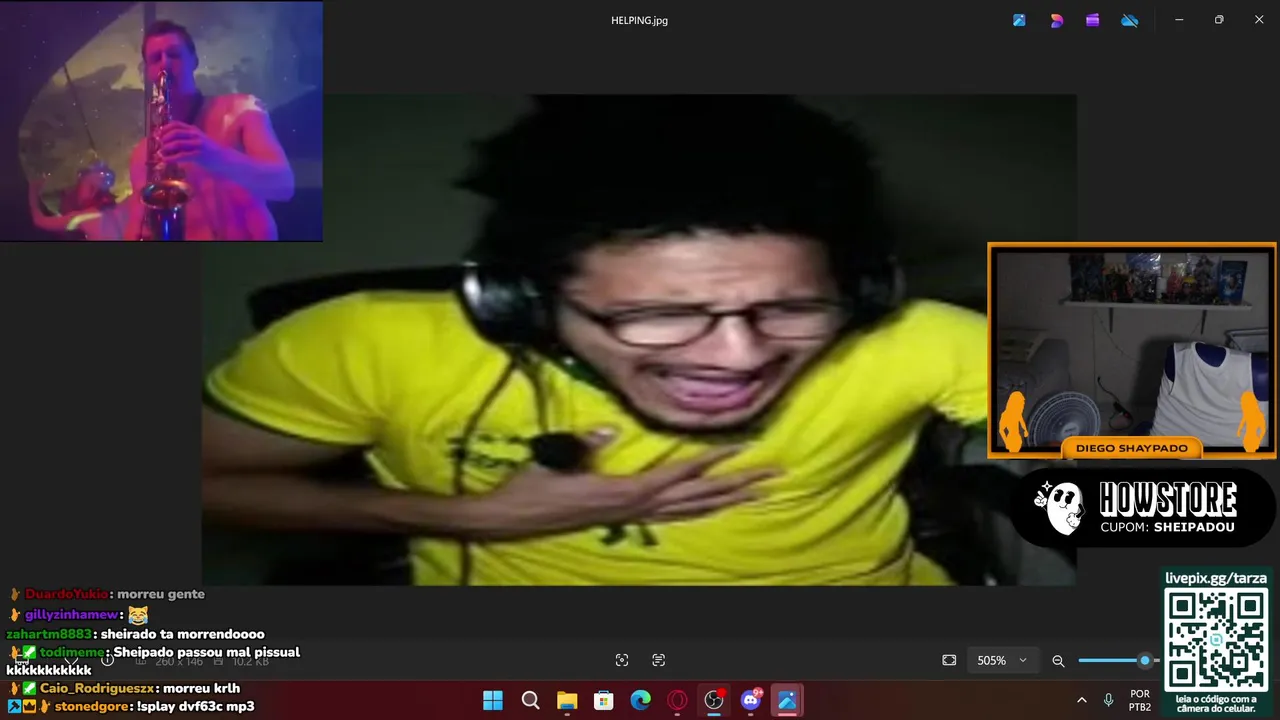This screenshot has width=1280, height=720.
Task: Open the Photos gallery icon in title bar
Action: click(1019, 20)
